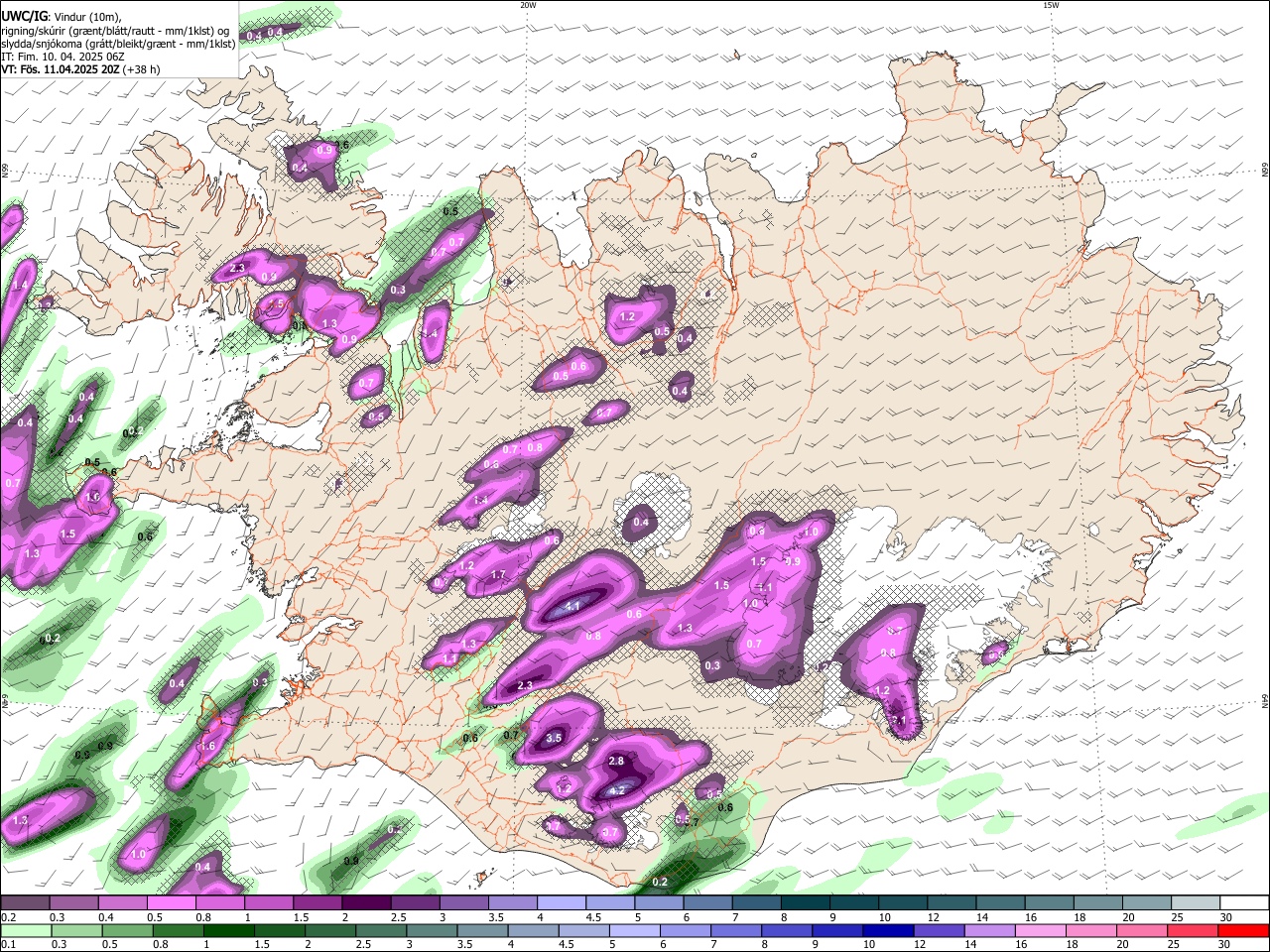Click the palest green 0.1 swatch in lower legend row
The image size is (1270, 952).
pos(26,931)
